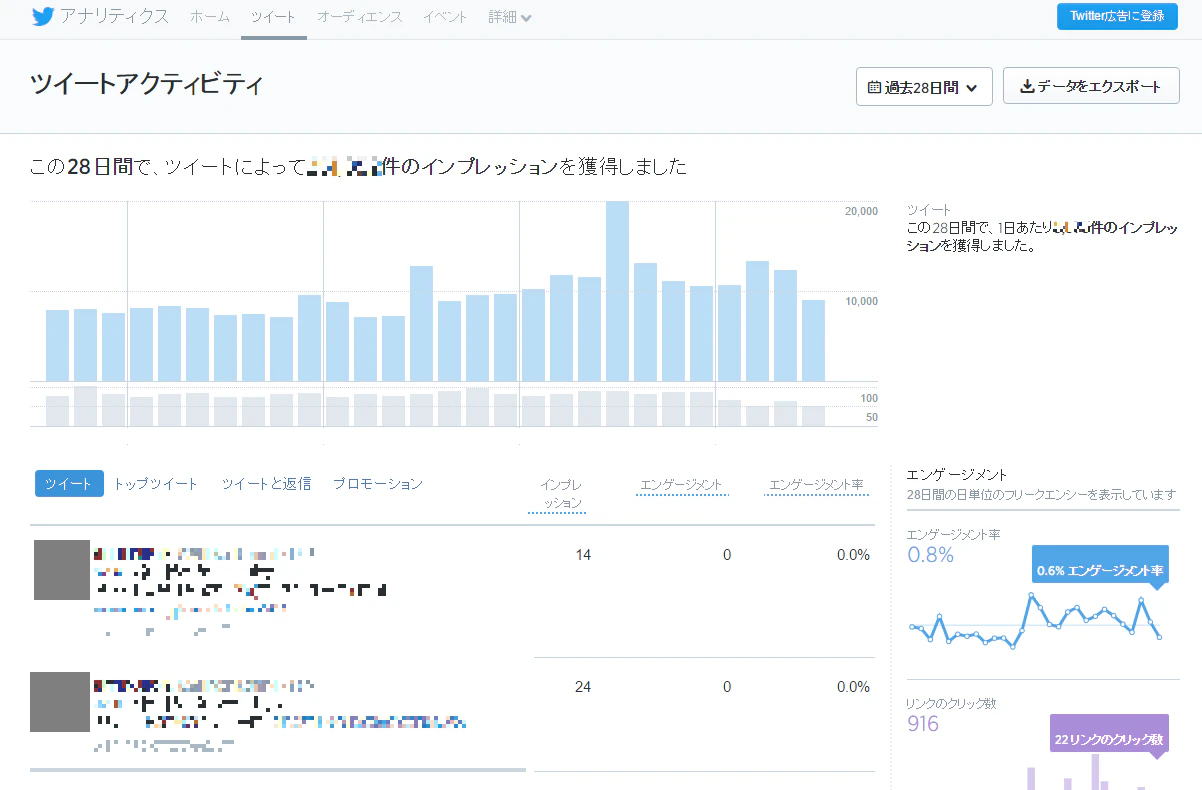Click the download icon on export button
The image size is (1202, 790).
1026,86
